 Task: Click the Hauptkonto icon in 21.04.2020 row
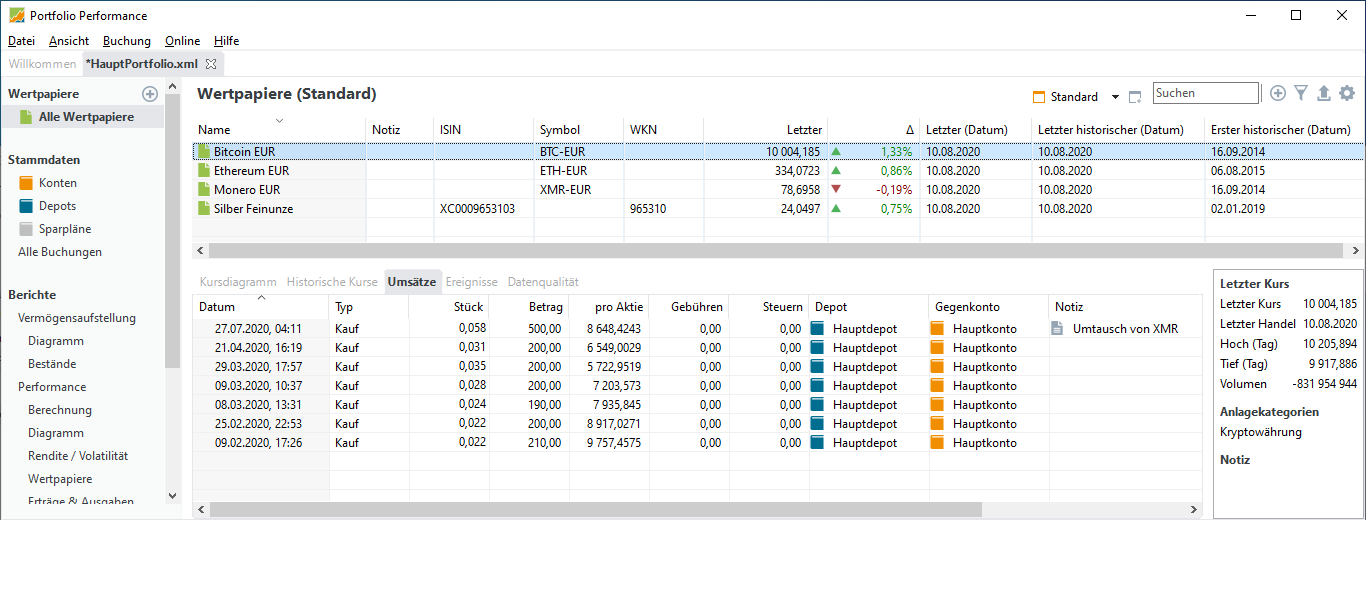click(x=937, y=348)
